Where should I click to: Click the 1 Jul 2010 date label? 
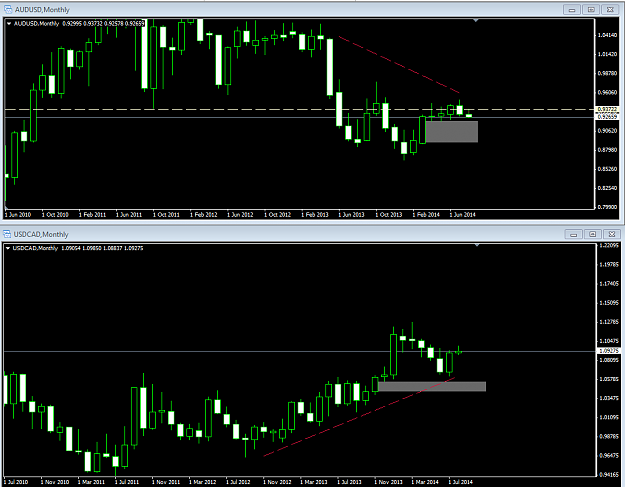16,482
